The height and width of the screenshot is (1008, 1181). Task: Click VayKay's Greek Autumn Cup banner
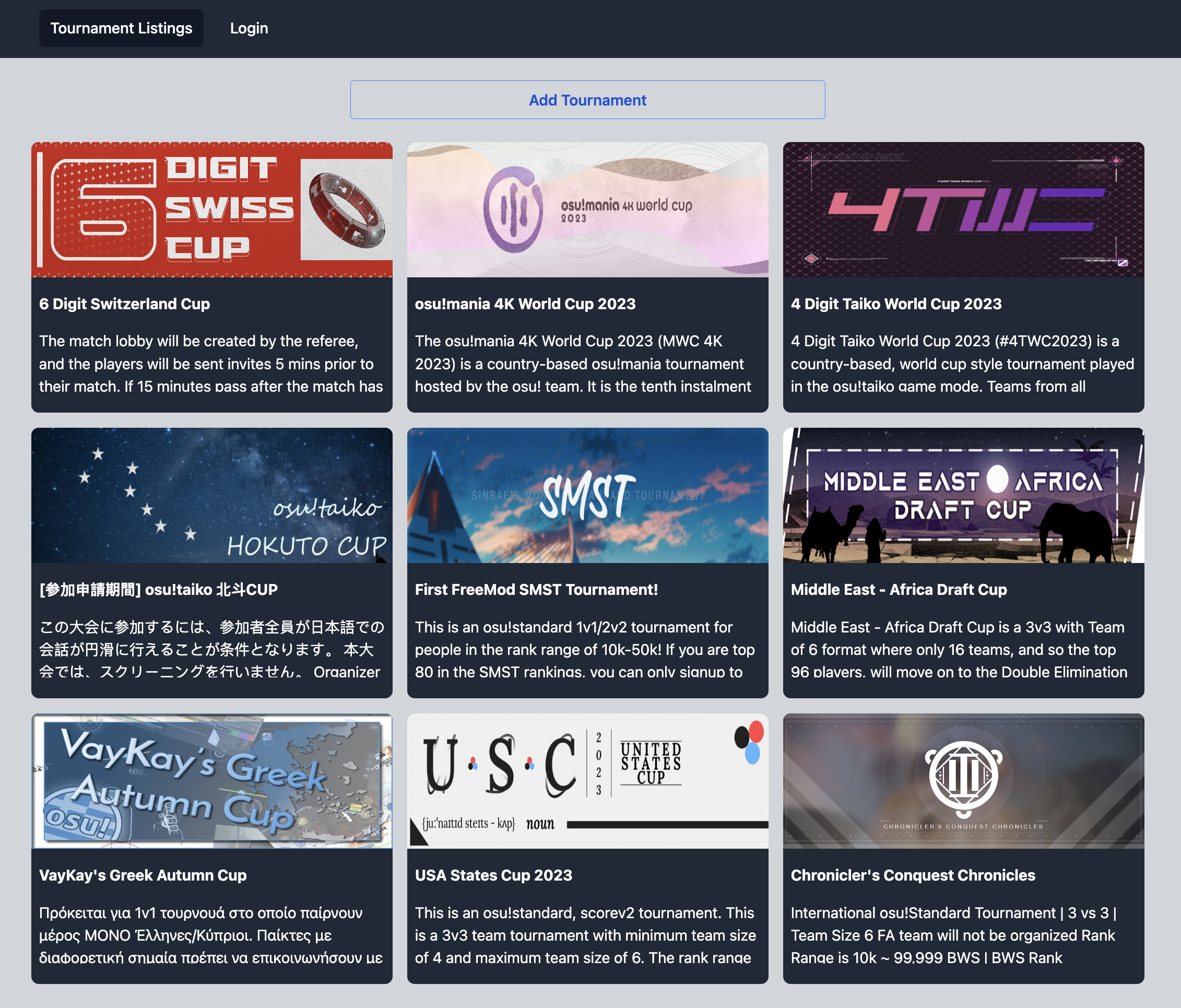coord(211,781)
